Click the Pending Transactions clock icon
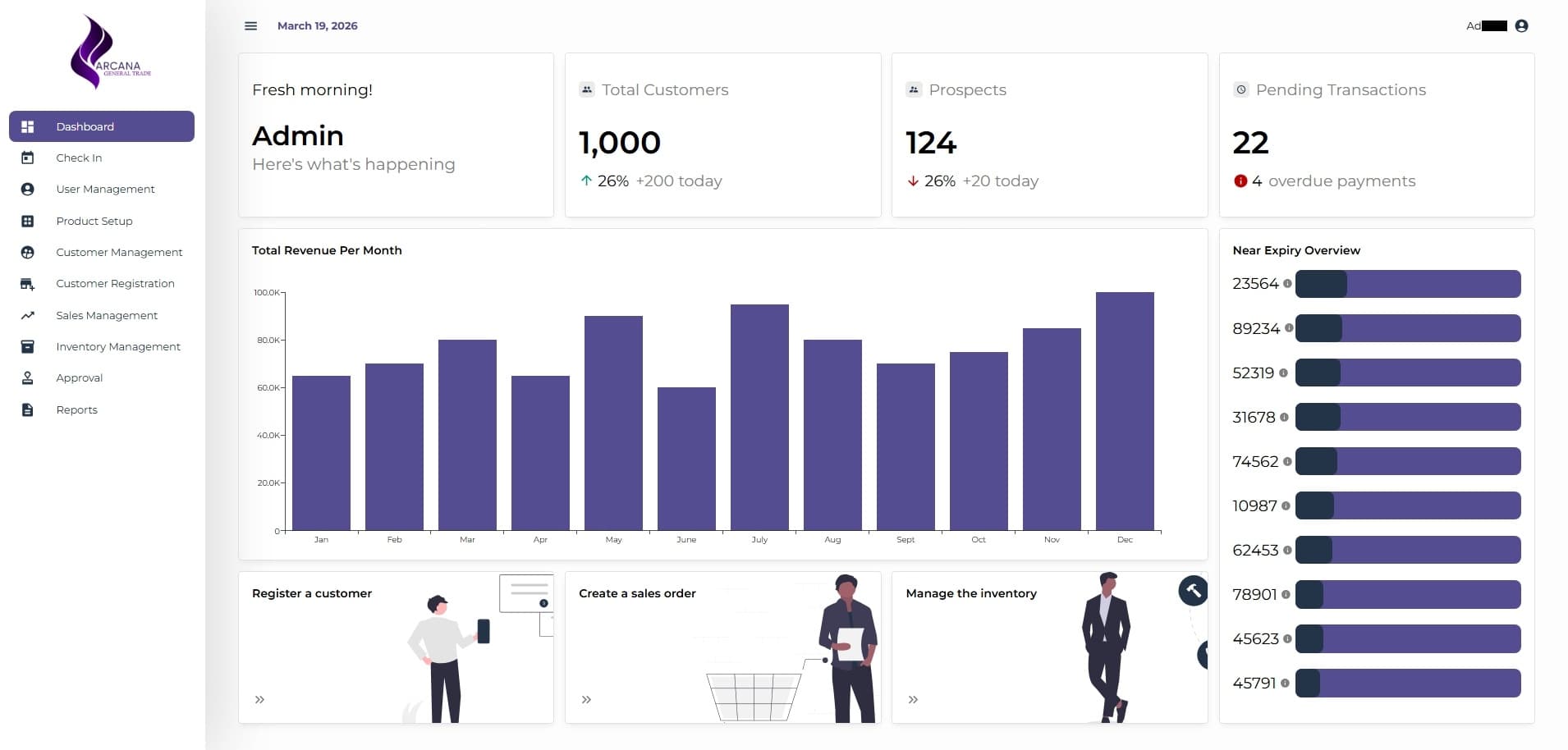 (1240, 89)
